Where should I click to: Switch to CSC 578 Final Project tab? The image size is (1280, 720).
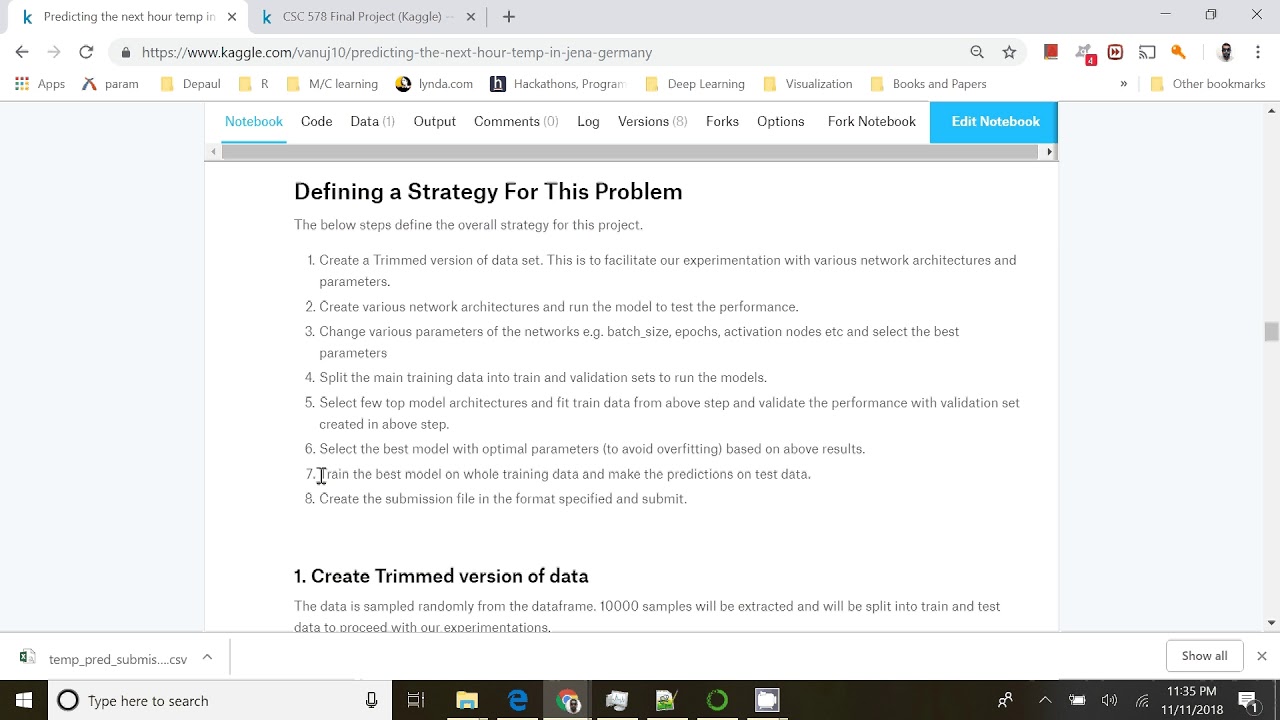coord(366,17)
